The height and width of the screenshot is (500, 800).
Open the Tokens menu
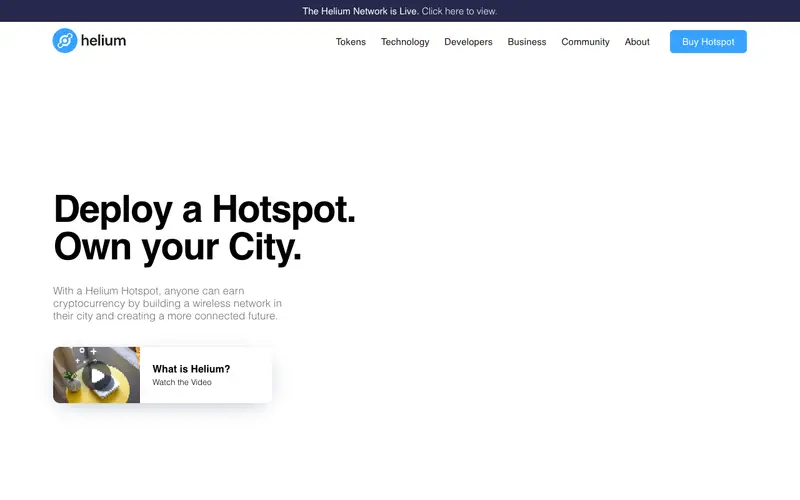point(351,42)
